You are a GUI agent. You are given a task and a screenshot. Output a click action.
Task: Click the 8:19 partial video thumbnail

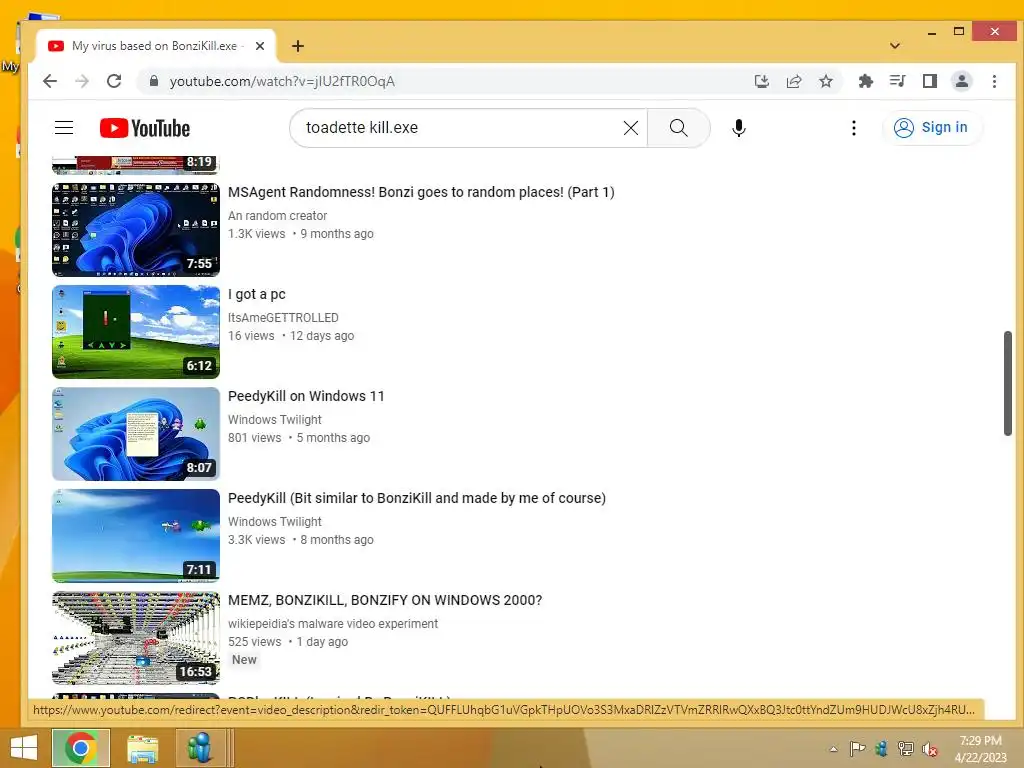(x=136, y=165)
